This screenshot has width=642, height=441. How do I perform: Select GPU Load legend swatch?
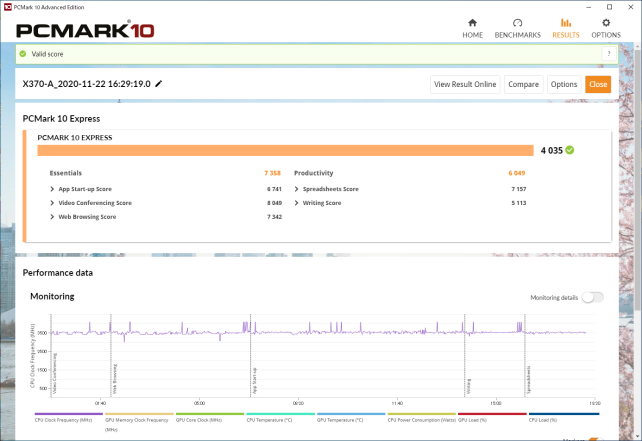492,414
